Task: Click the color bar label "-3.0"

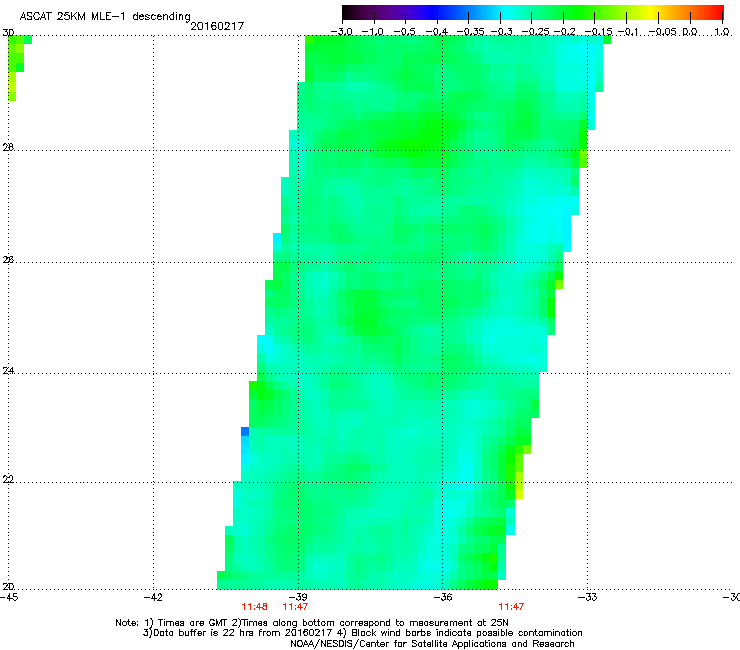Action: tap(341, 32)
